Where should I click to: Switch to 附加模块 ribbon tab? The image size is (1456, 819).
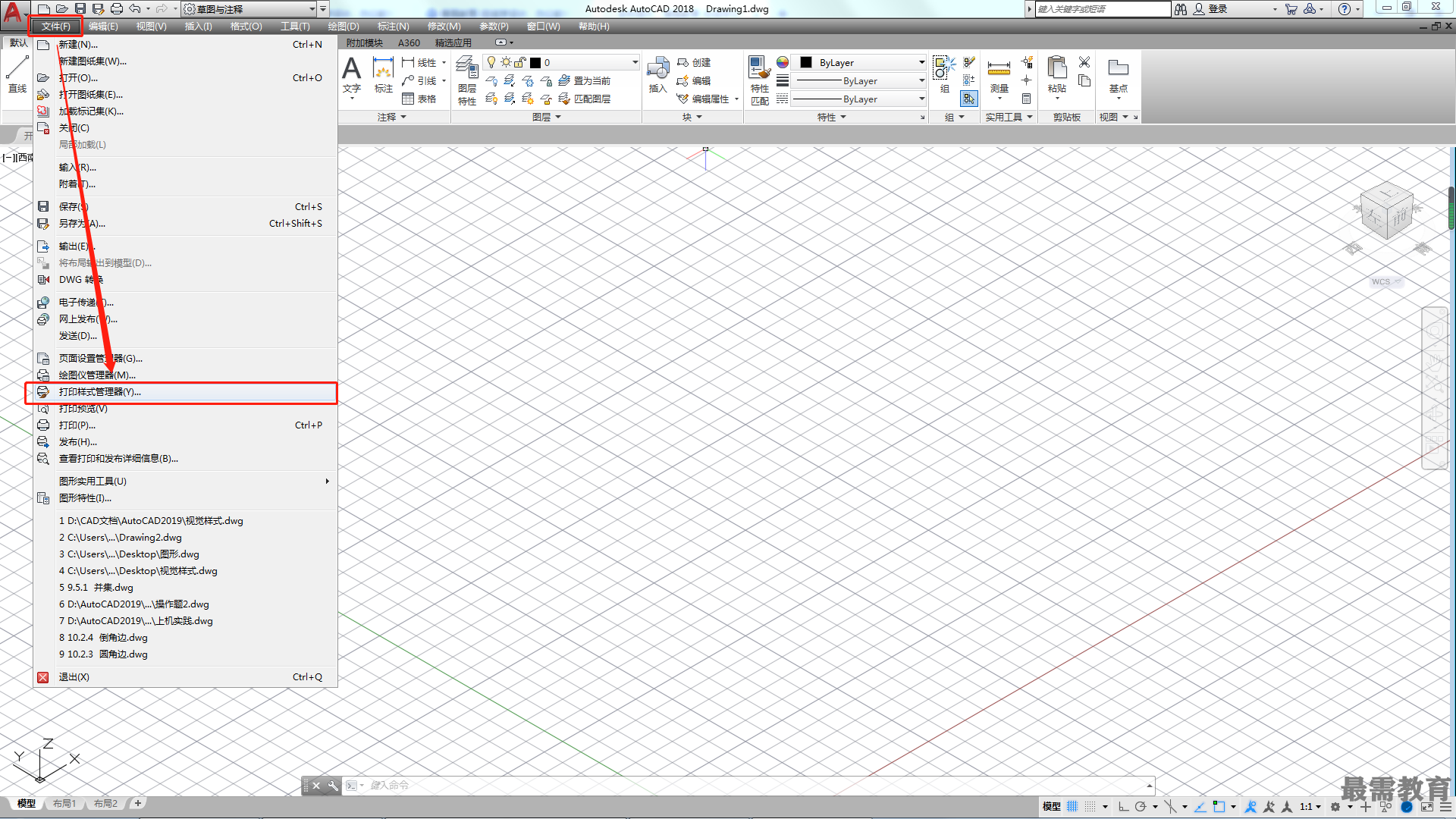click(x=365, y=43)
